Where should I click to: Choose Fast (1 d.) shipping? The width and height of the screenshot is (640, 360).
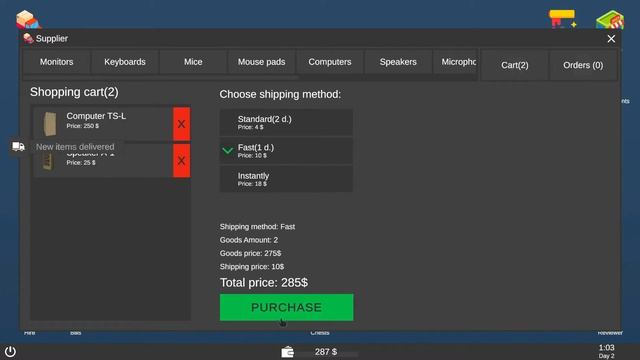[x=286, y=151]
